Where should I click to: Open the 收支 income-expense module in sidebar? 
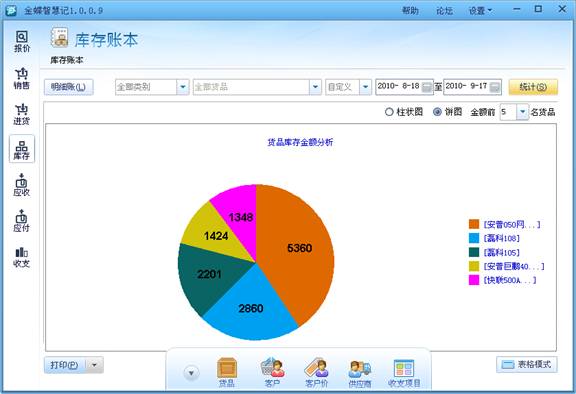[22, 257]
